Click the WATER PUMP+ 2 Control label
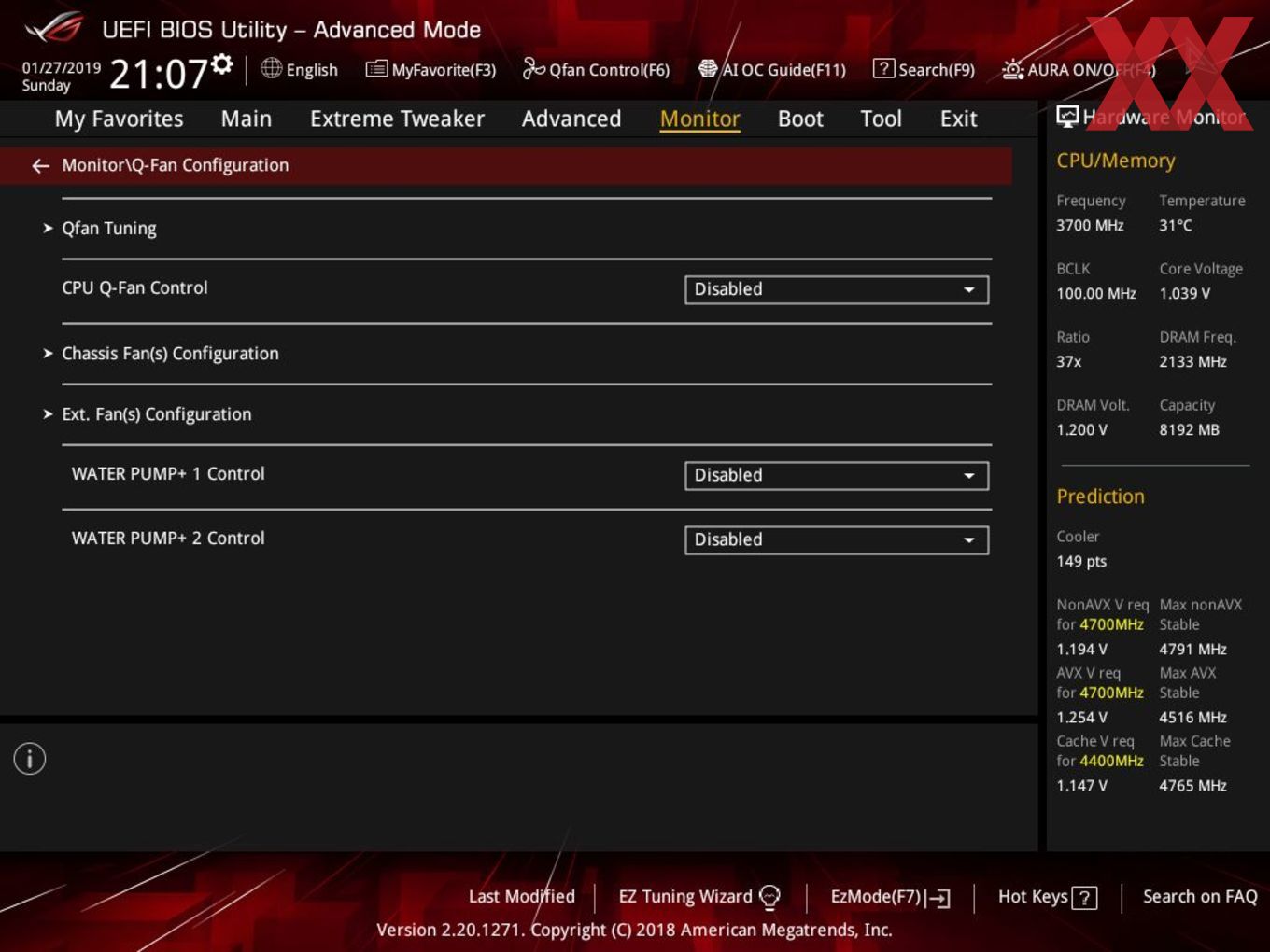This screenshot has width=1270, height=952. point(168,539)
